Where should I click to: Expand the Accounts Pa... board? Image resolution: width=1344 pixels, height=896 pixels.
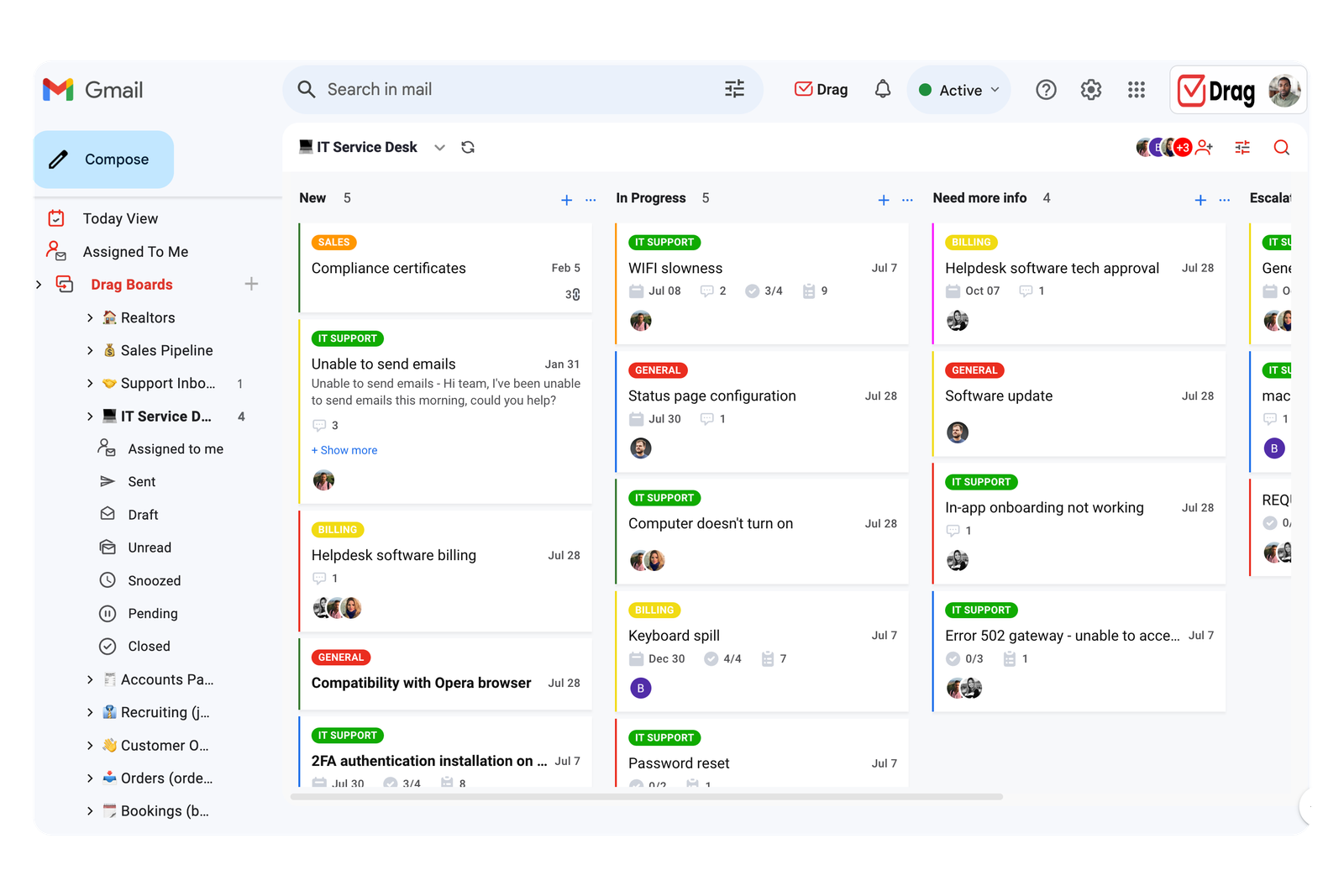coord(90,679)
